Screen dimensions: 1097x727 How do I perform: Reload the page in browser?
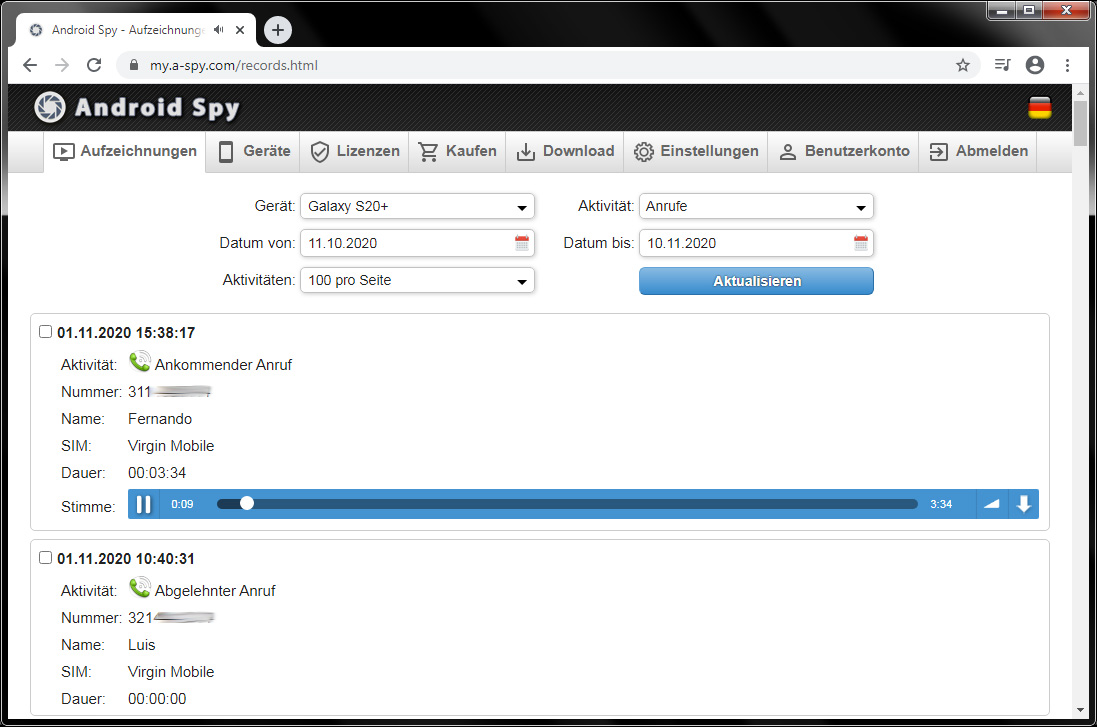(94, 65)
